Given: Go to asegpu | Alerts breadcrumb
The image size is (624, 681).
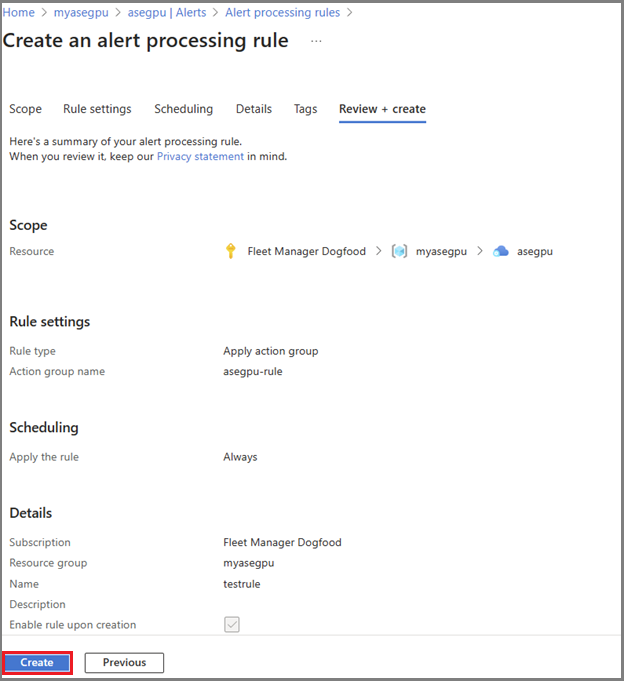Looking at the screenshot, I should click(x=167, y=13).
